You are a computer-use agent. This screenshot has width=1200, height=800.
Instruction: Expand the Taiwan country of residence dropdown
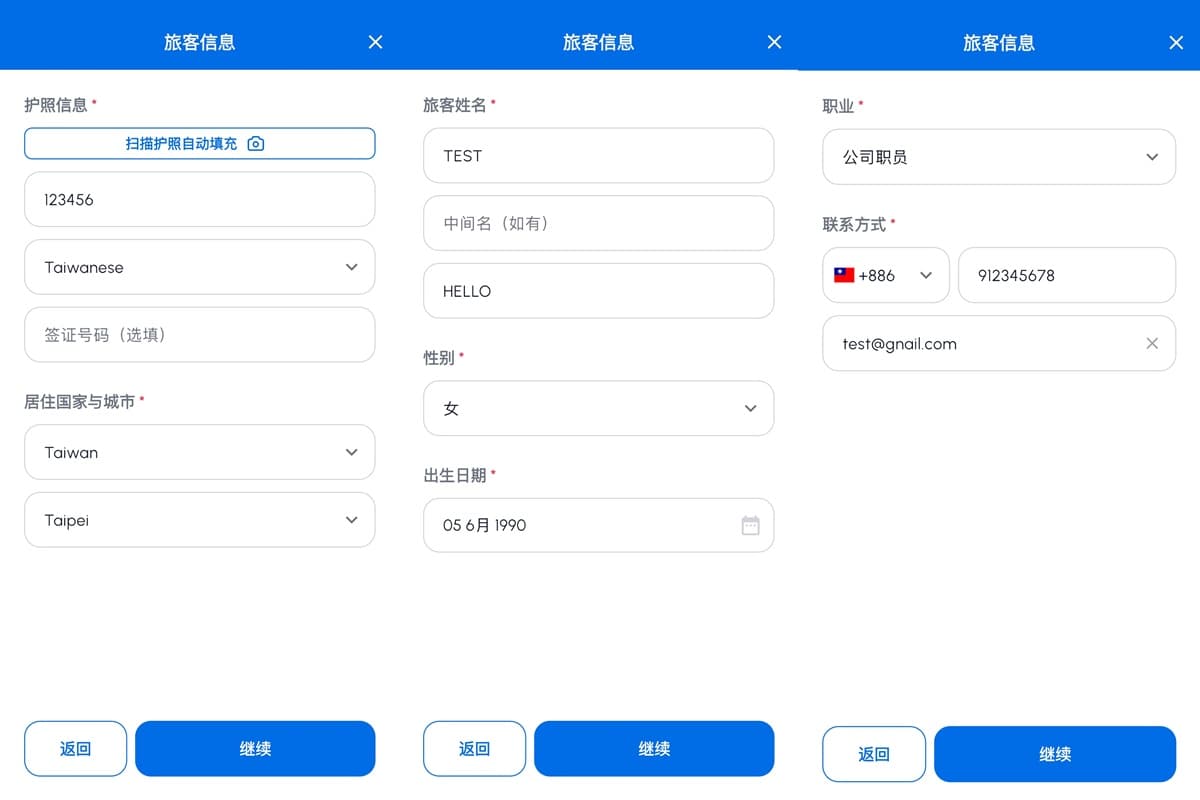200,452
